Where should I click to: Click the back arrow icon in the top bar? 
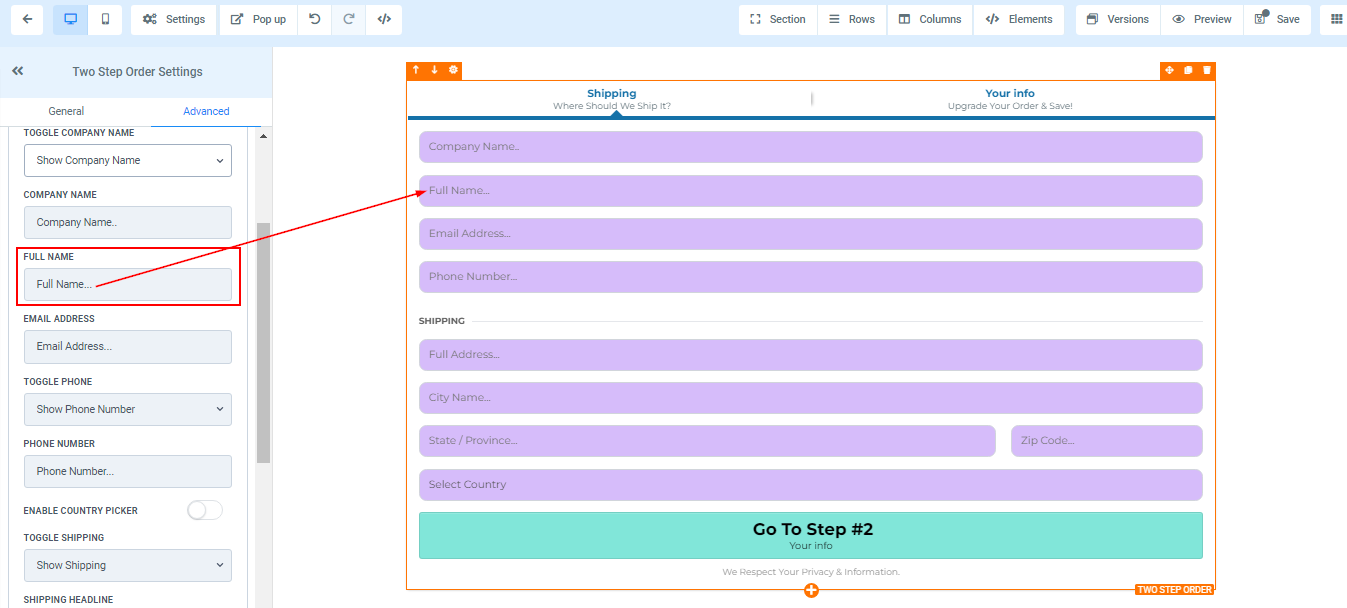(x=27, y=19)
